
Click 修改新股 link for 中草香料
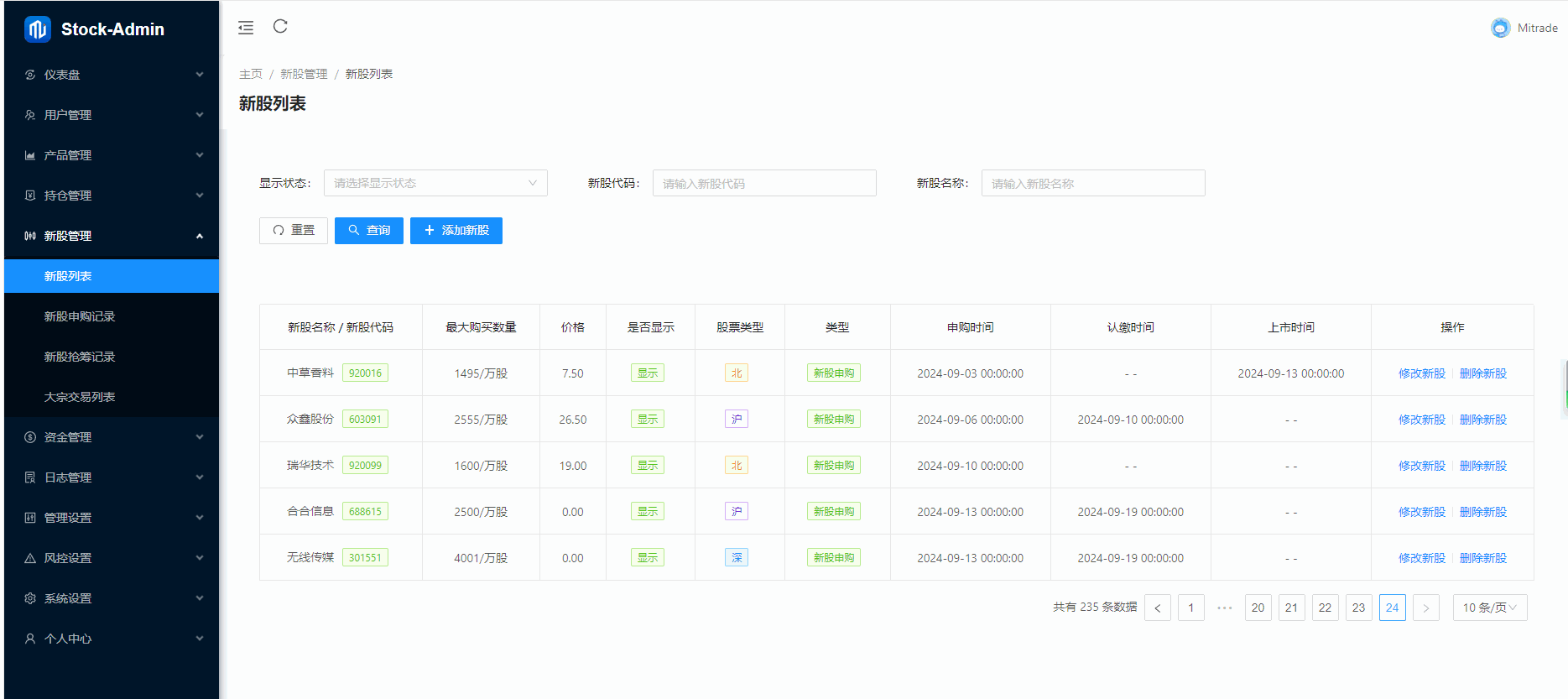[x=1421, y=373]
